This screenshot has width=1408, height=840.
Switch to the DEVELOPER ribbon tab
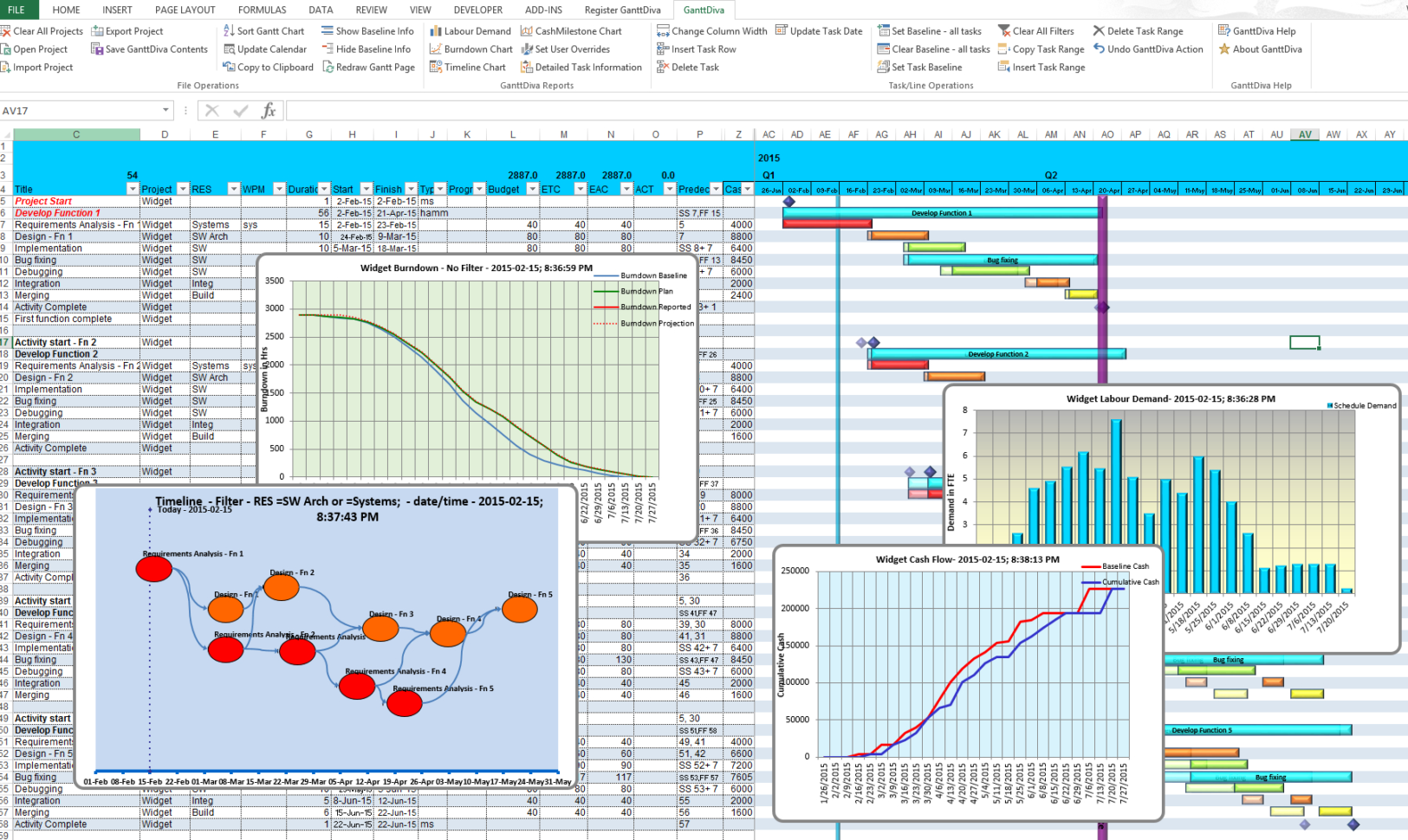[x=477, y=10]
